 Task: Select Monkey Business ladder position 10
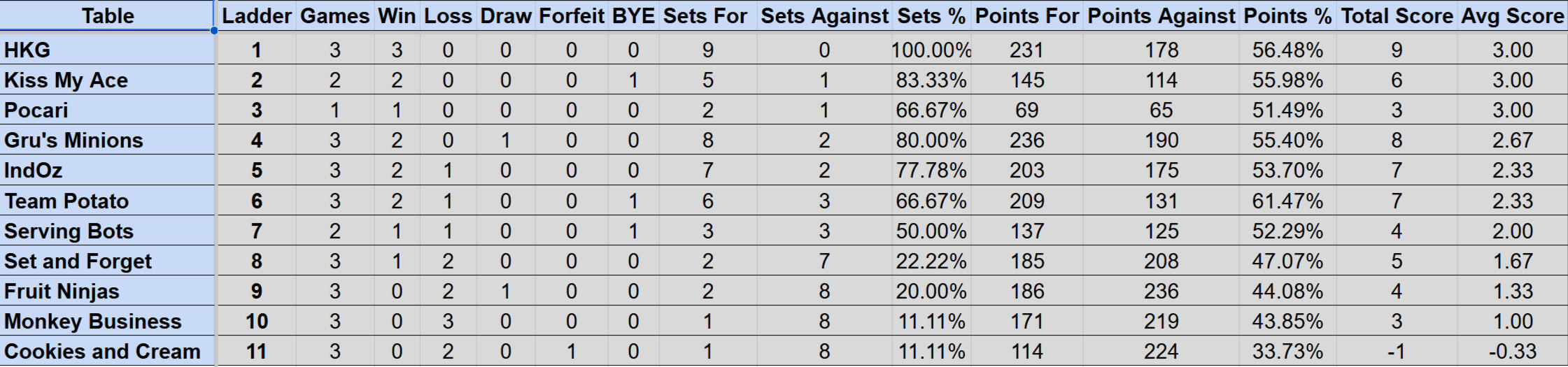click(x=256, y=322)
